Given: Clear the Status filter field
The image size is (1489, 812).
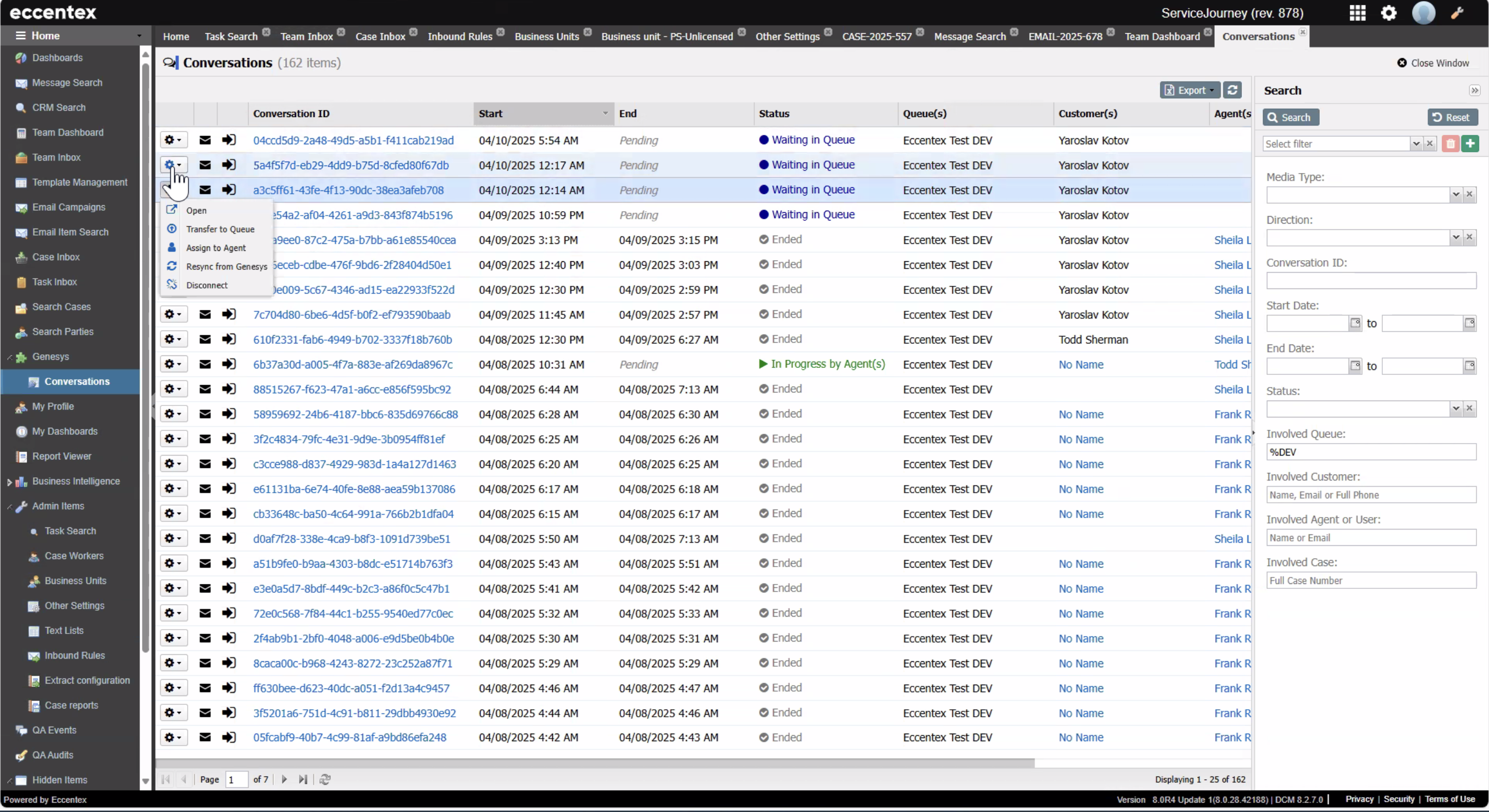Looking at the screenshot, I should [1469, 409].
